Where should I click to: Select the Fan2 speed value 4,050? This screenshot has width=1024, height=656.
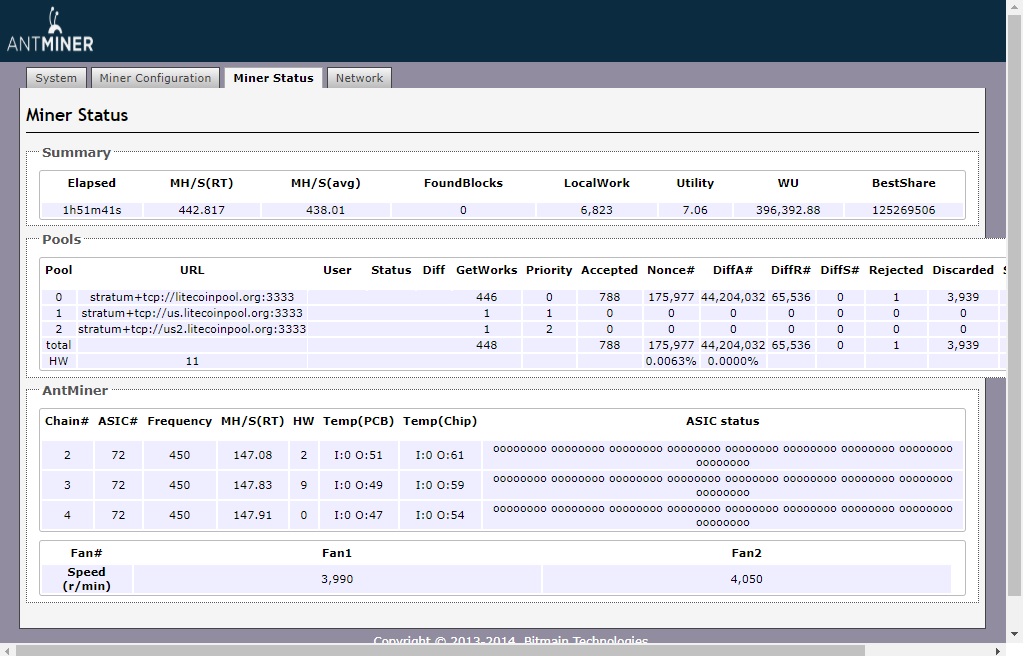point(746,579)
